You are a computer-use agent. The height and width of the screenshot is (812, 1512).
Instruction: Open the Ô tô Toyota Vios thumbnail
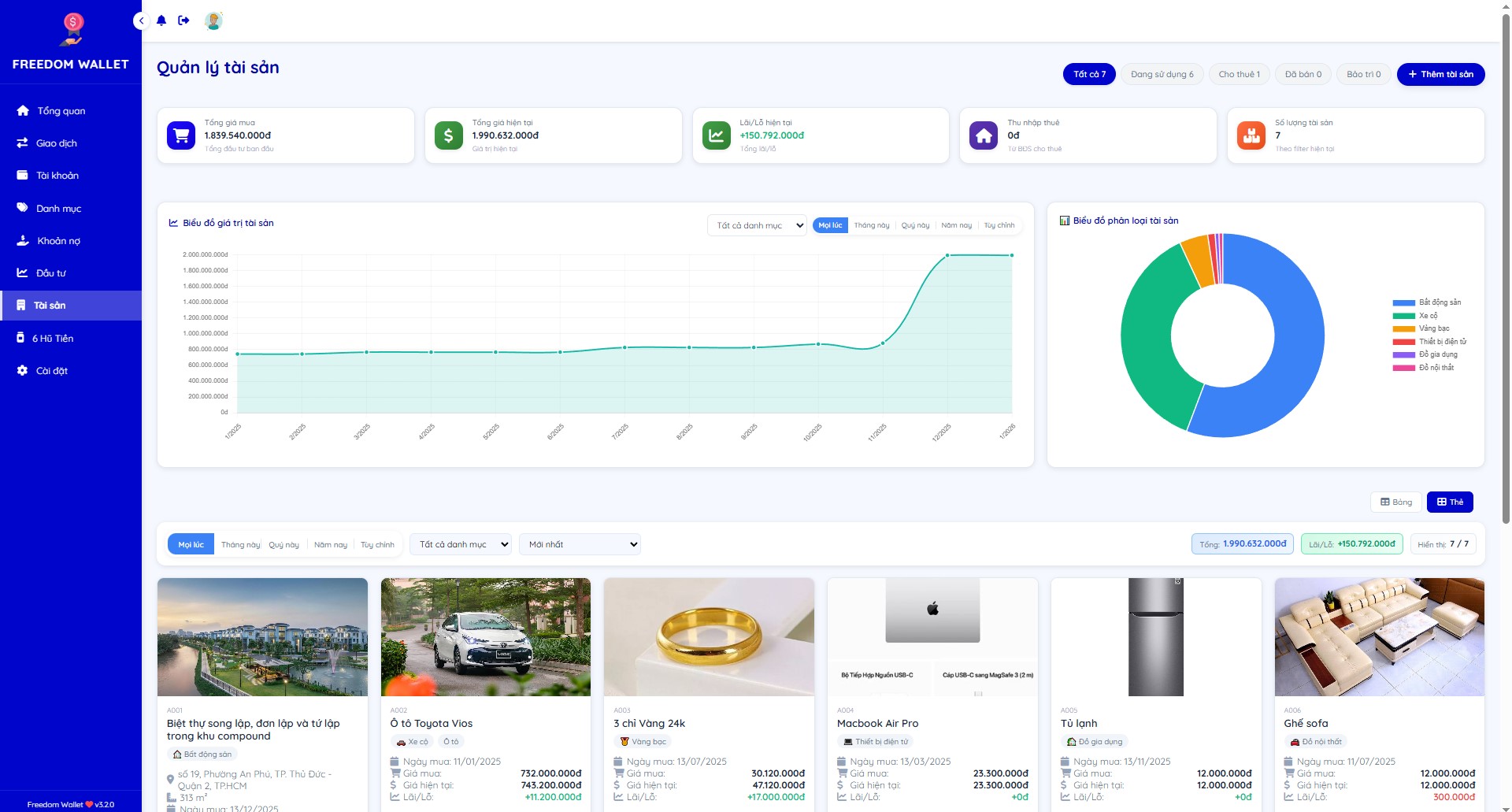pyautogui.click(x=485, y=636)
